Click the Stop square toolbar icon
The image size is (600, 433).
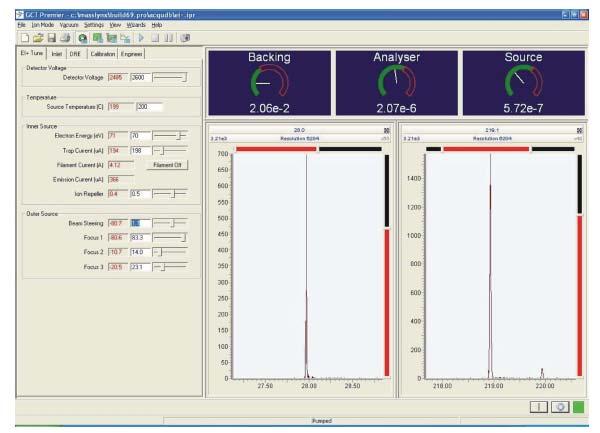[x=155, y=38]
